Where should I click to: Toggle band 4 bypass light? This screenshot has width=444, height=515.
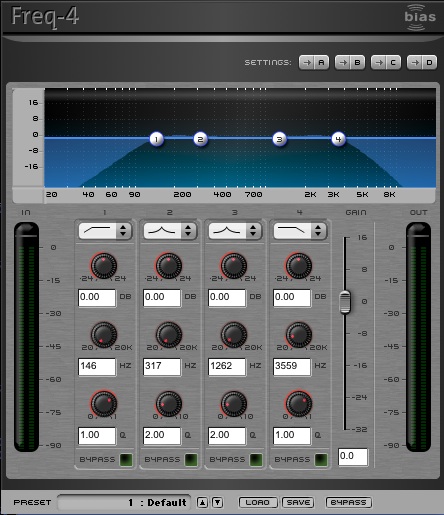pyautogui.click(x=321, y=460)
